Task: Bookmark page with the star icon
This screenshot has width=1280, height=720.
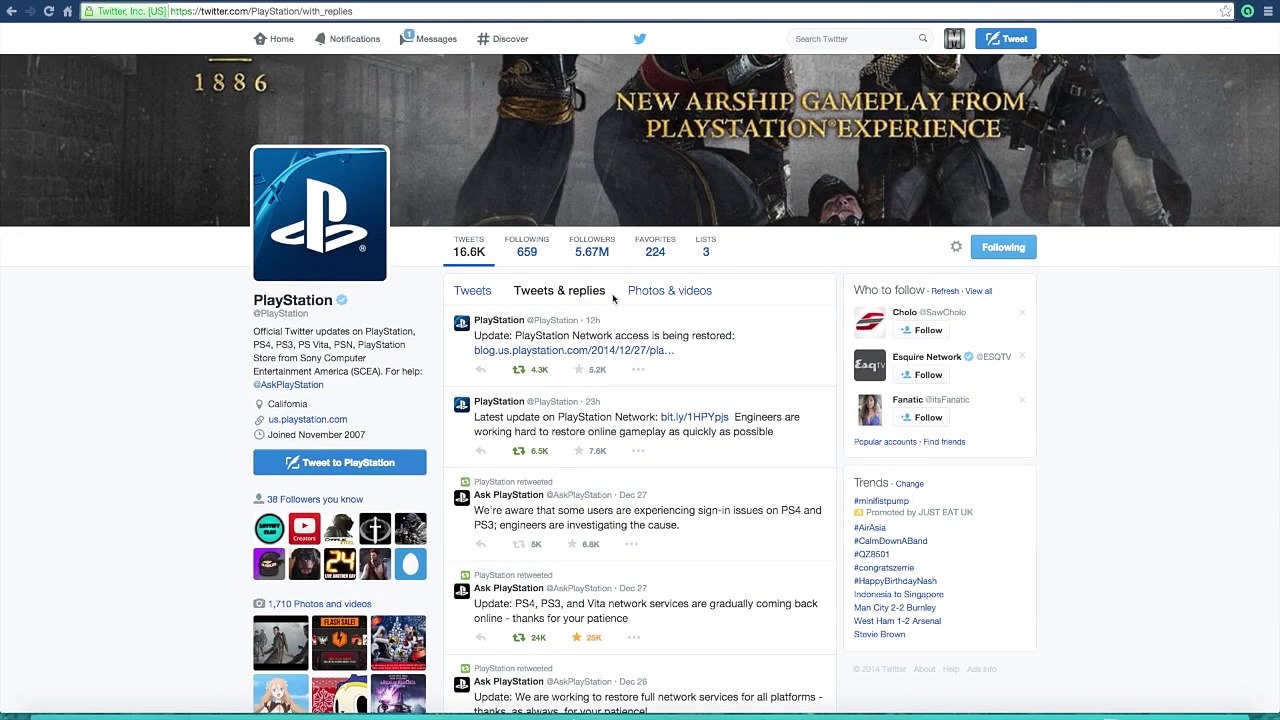Action: 1226,11
